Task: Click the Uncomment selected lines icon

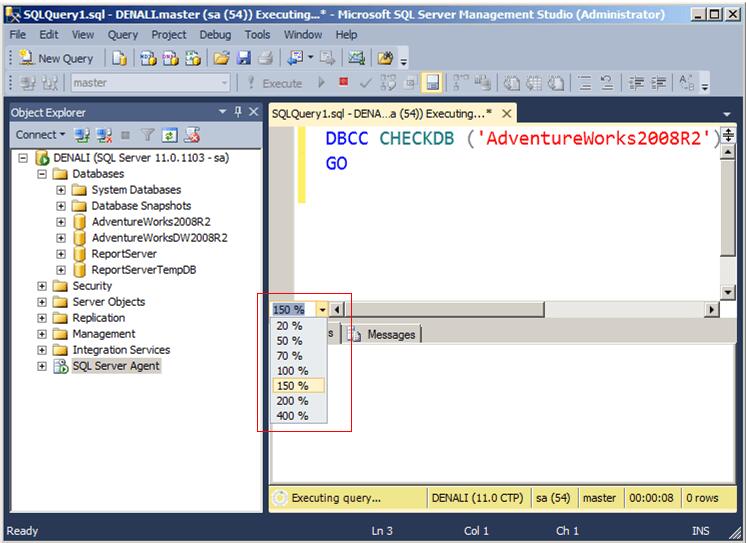Action: (x=607, y=83)
